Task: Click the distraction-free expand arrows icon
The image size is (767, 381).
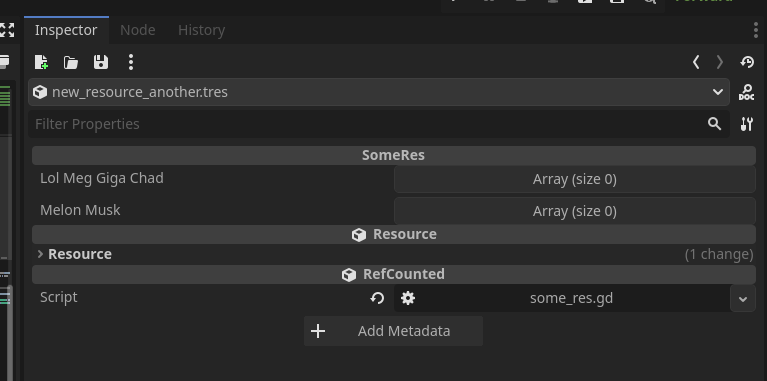Action: tap(7, 30)
